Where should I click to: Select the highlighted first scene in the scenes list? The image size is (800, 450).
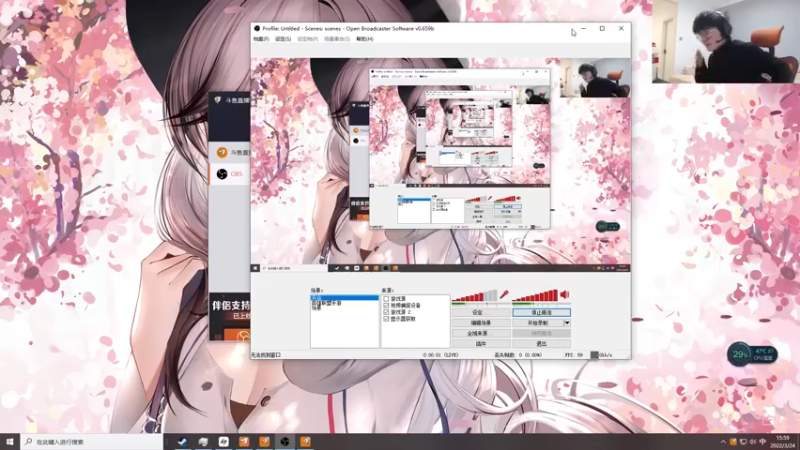coord(344,297)
